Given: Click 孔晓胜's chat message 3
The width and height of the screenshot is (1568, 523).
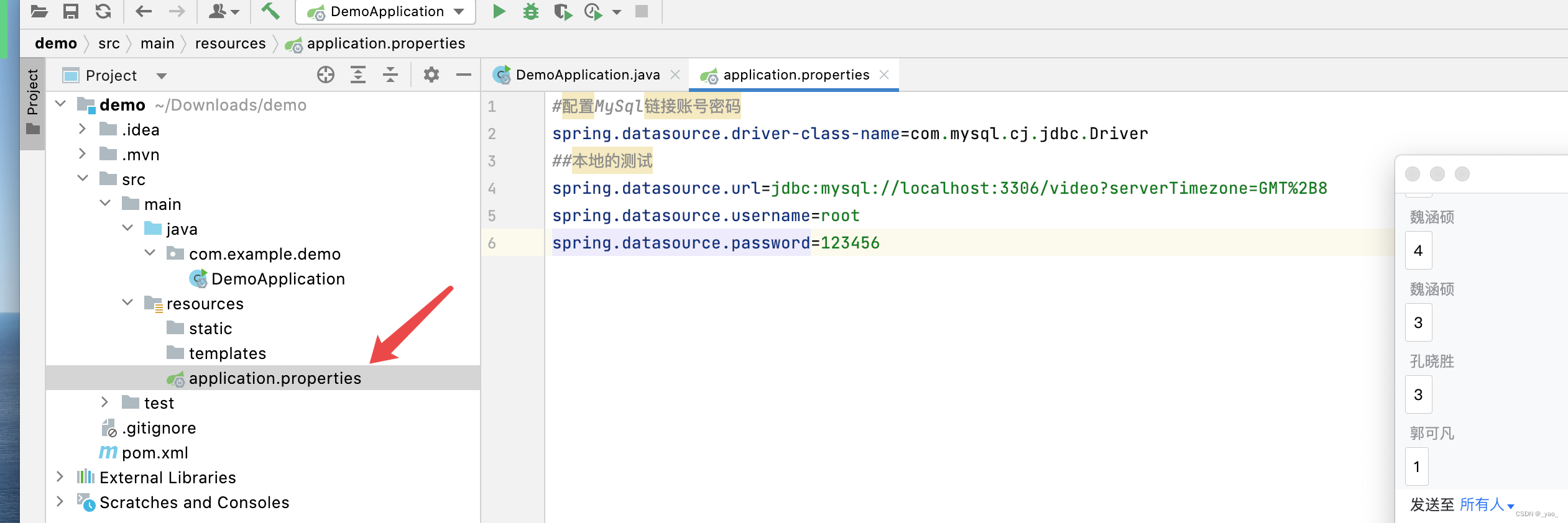Looking at the screenshot, I should pyautogui.click(x=1418, y=394).
